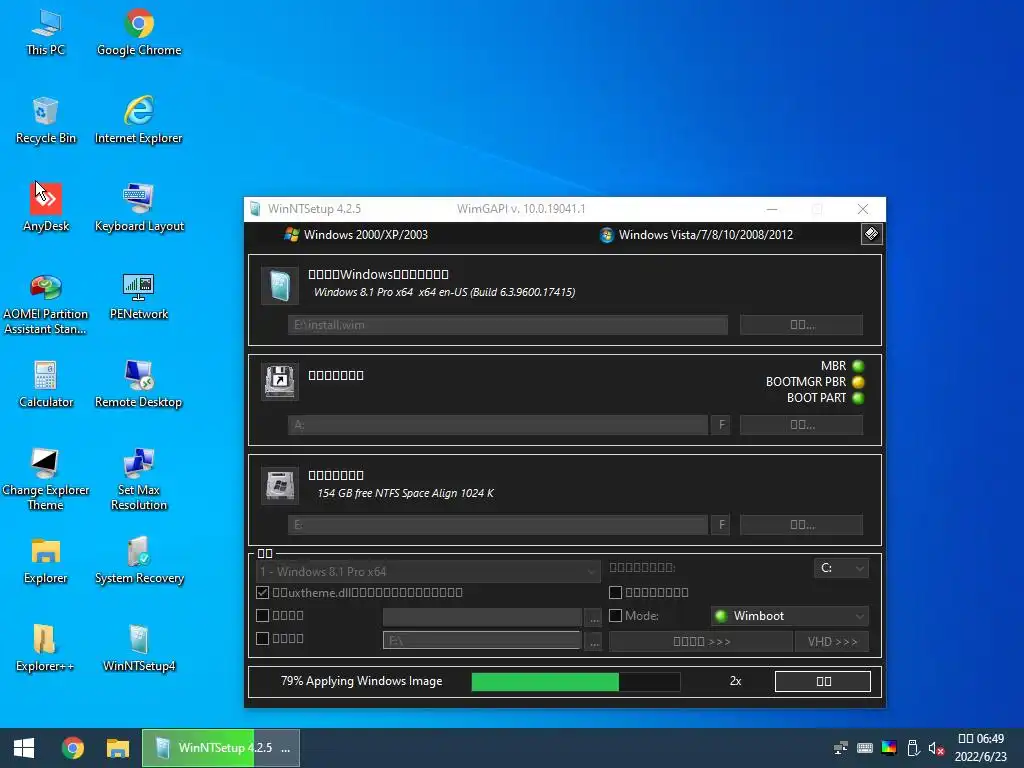
Task: Open Explorer++ desktop icon
Action: (x=45, y=650)
